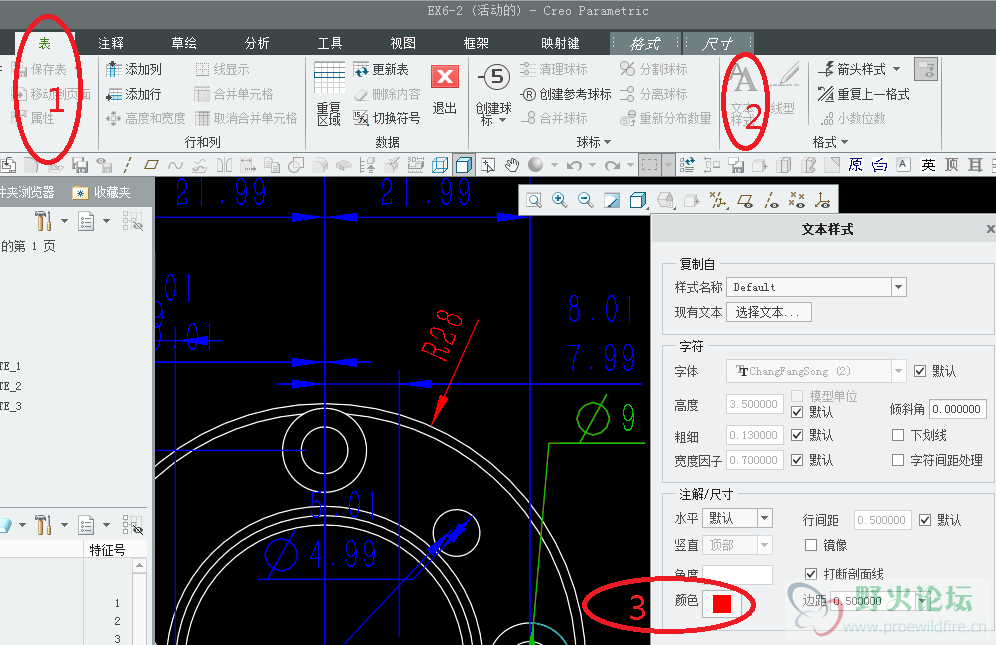The image size is (996, 645).
Task: Open the 箭头样式 arrow style dropdown
Action: [897, 69]
